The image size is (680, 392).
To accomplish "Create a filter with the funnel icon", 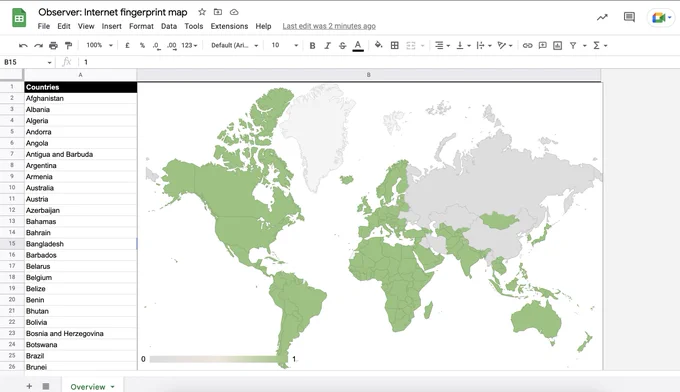I will (573, 46).
